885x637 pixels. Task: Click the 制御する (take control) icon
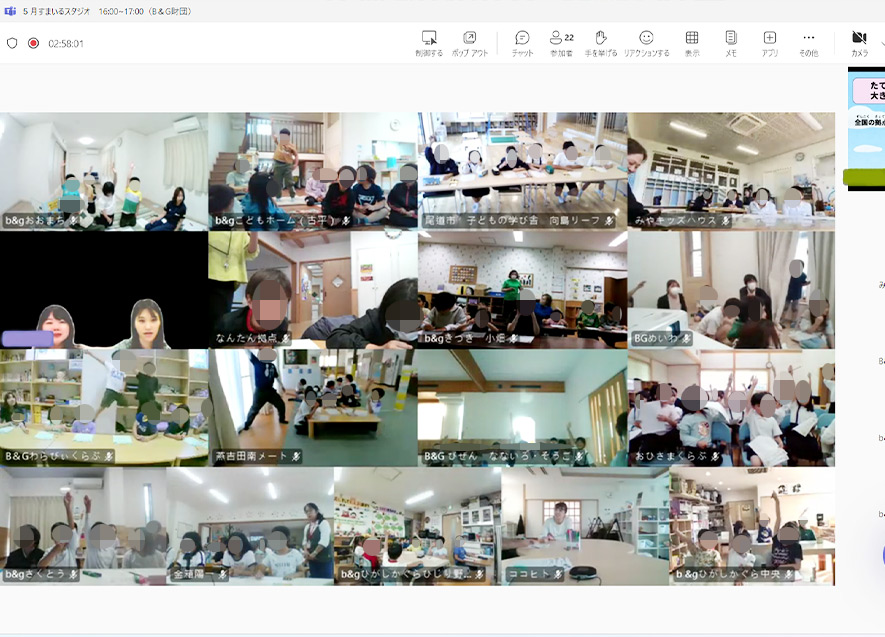[x=431, y=42]
